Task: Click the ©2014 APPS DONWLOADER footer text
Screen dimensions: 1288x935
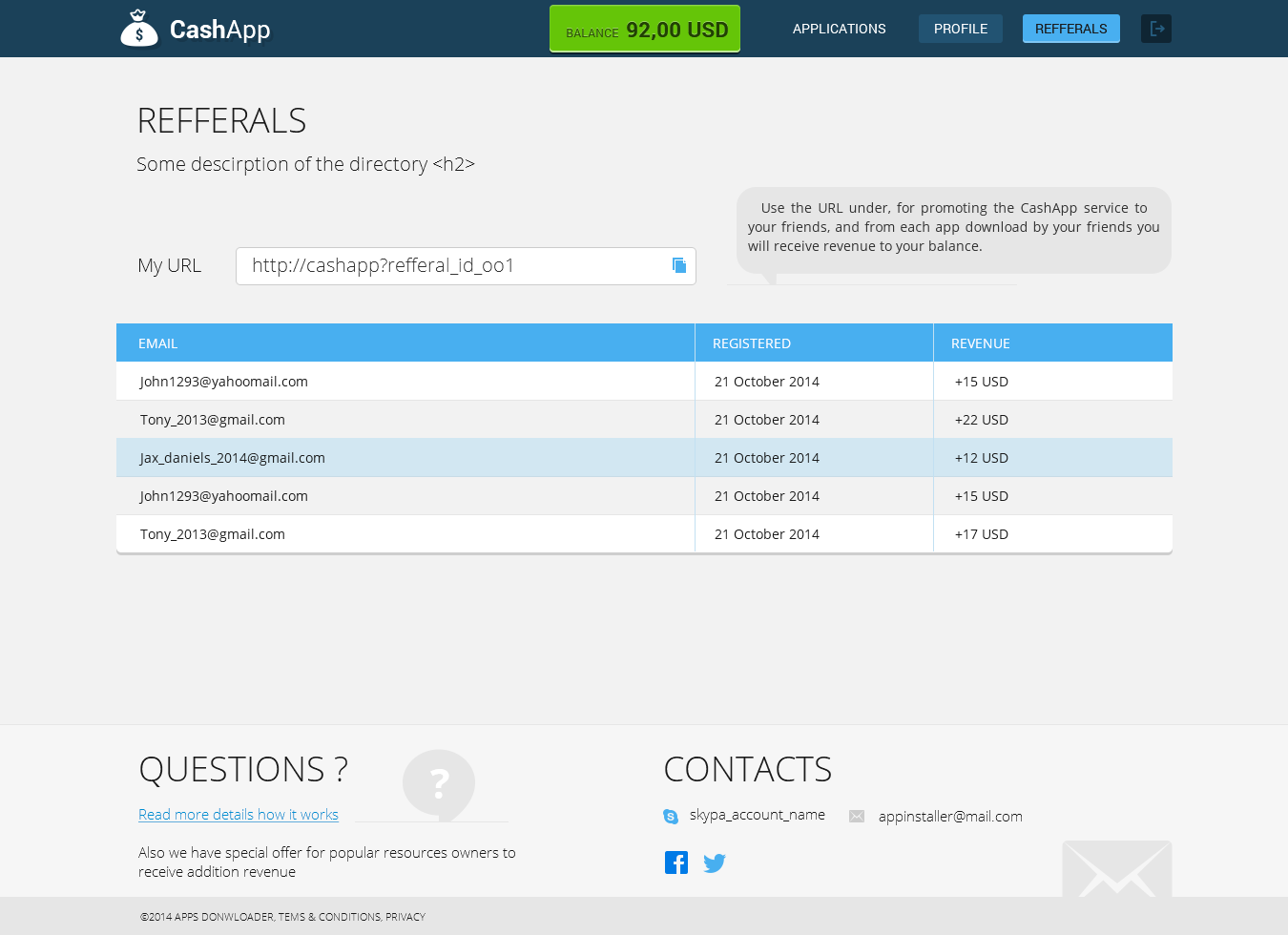Action: coord(207,917)
